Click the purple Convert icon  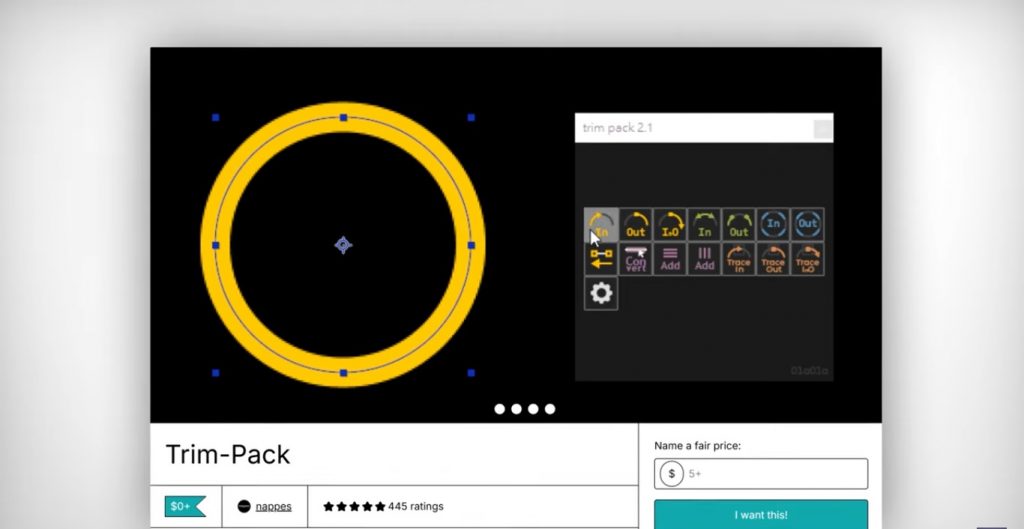click(x=635, y=259)
